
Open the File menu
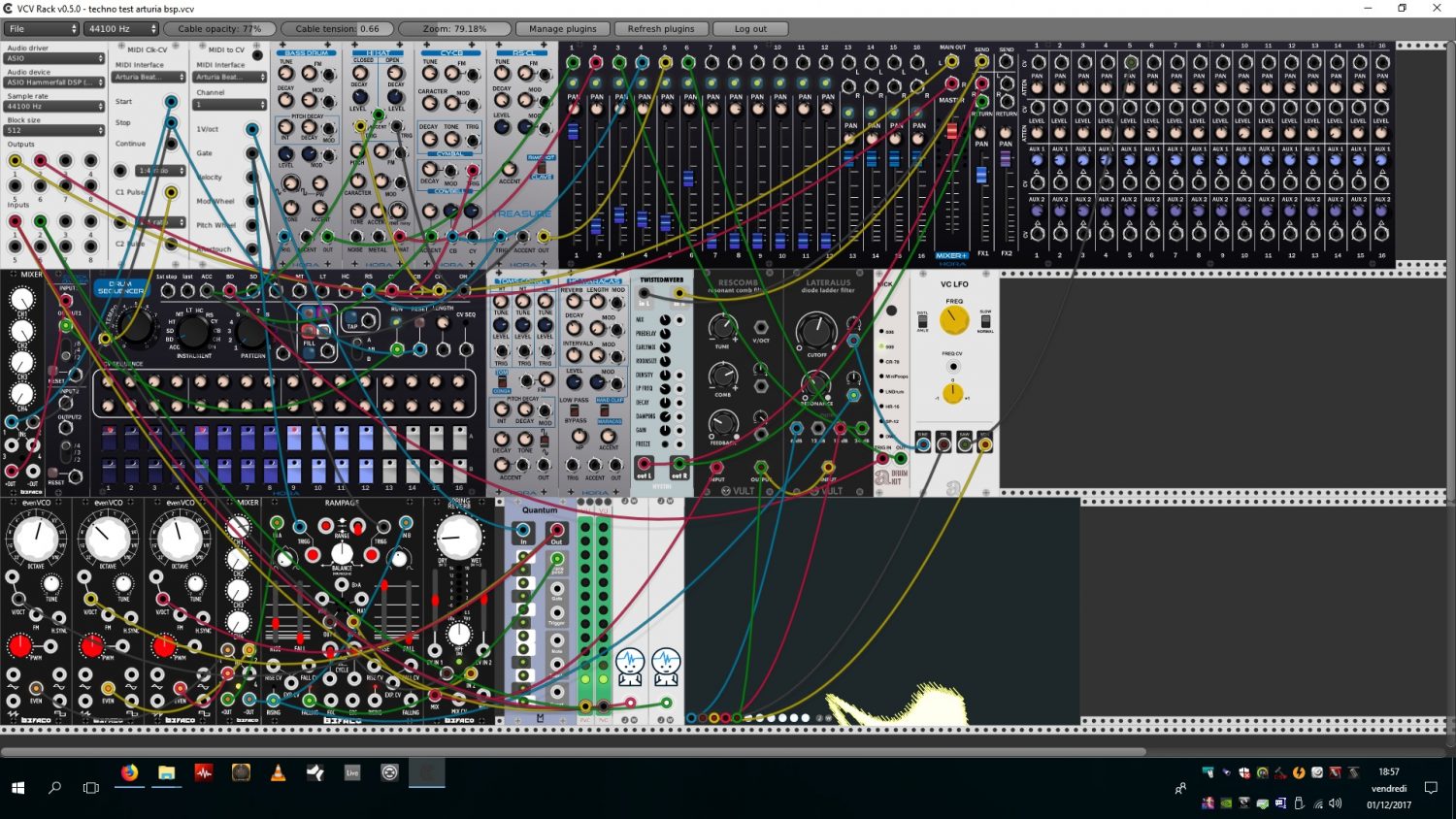coord(41,29)
